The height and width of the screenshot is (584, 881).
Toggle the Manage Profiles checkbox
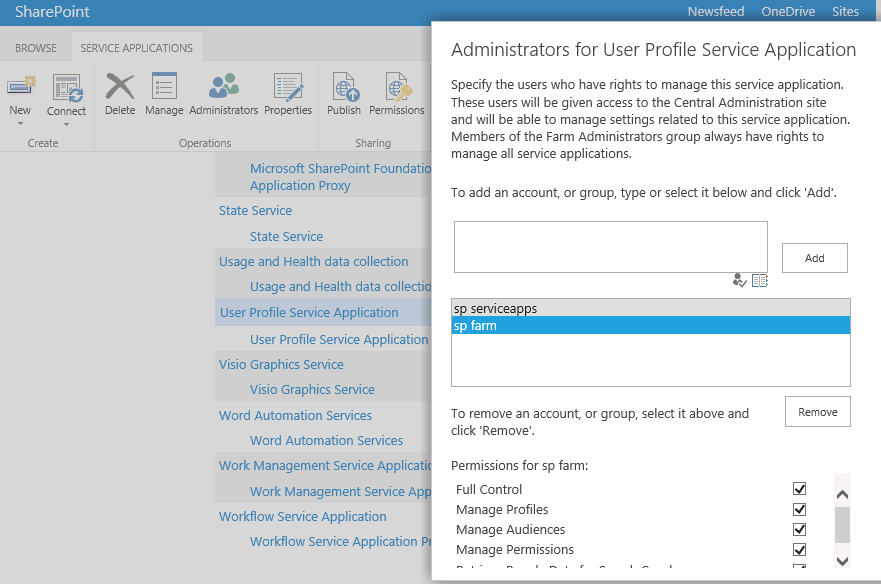coord(800,509)
